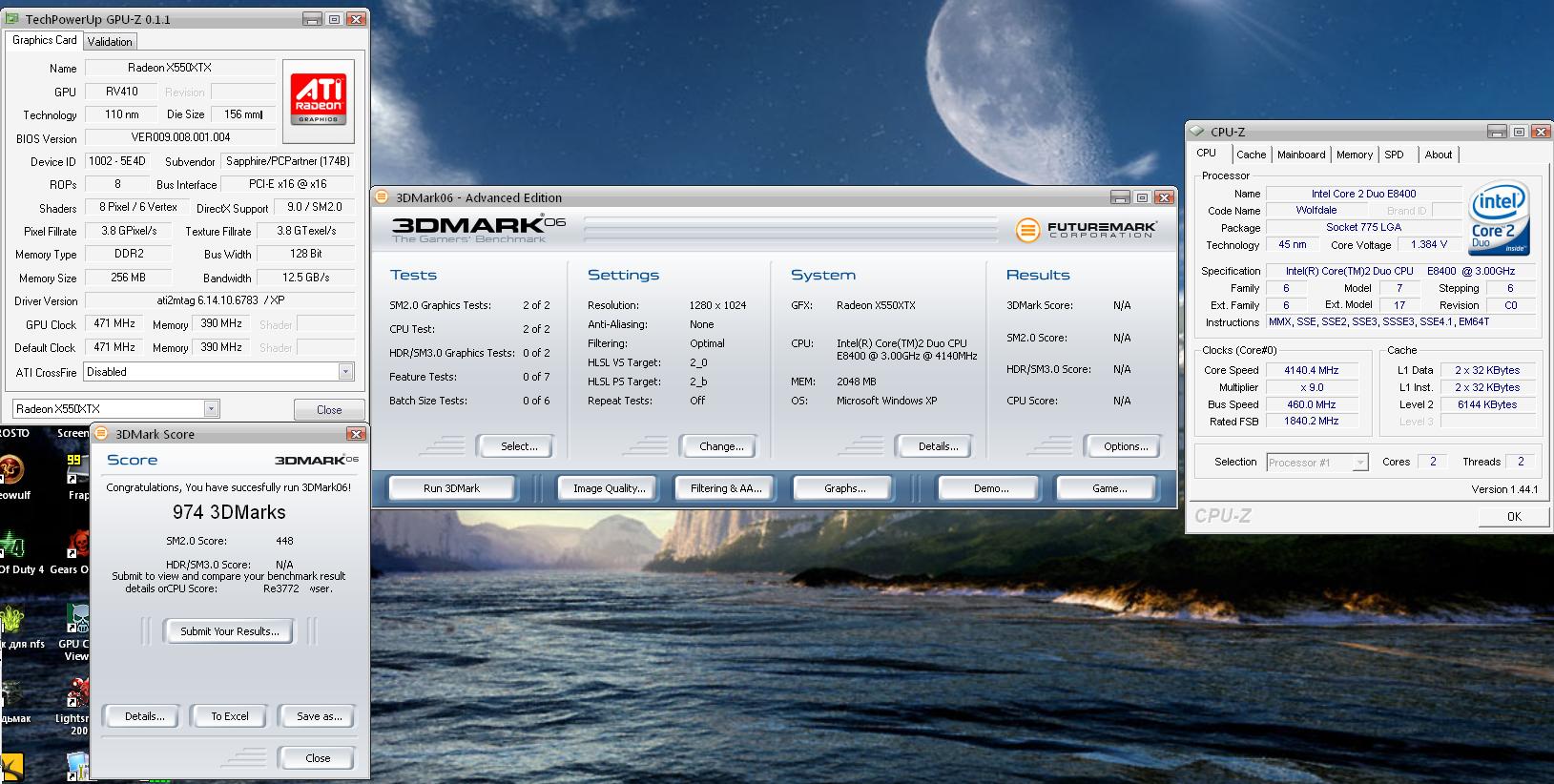Click the Run 3DMark button

click(x=451, y=488)
